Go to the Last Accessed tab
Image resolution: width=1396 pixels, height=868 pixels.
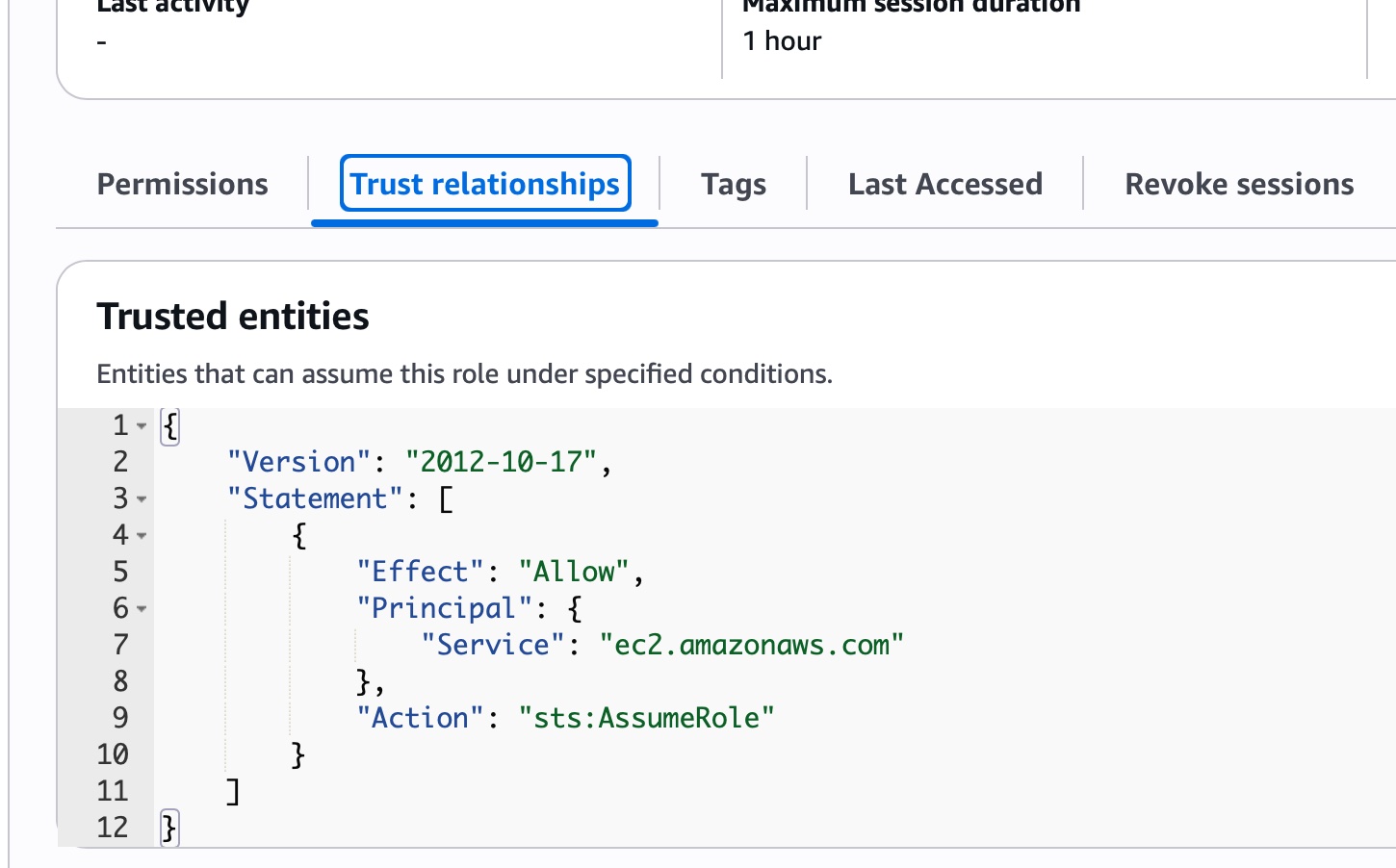coord(944,184)
